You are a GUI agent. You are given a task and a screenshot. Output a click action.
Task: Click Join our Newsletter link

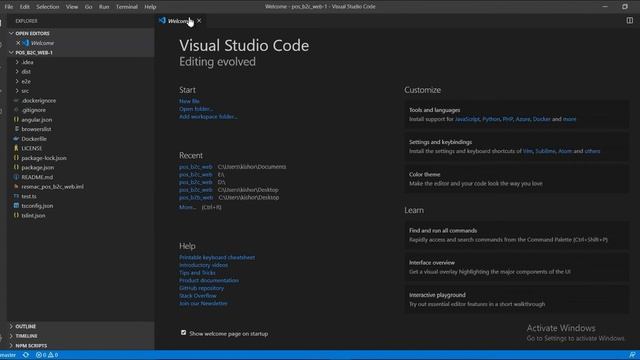point(203,304)
